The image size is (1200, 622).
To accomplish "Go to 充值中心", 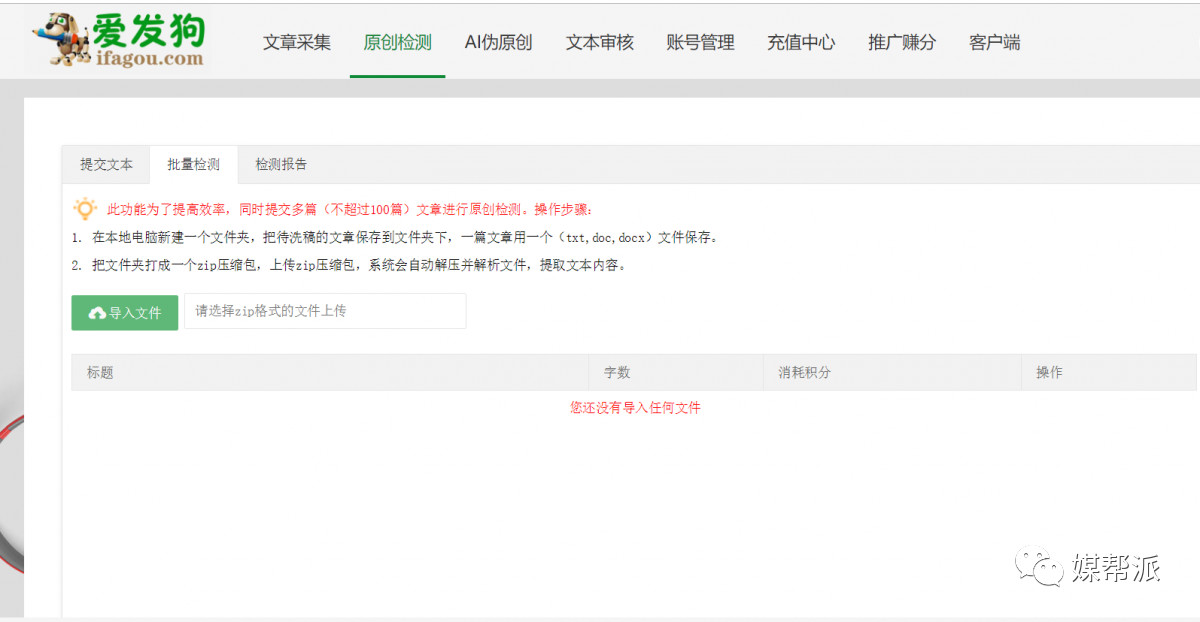I will pos(801,42).
